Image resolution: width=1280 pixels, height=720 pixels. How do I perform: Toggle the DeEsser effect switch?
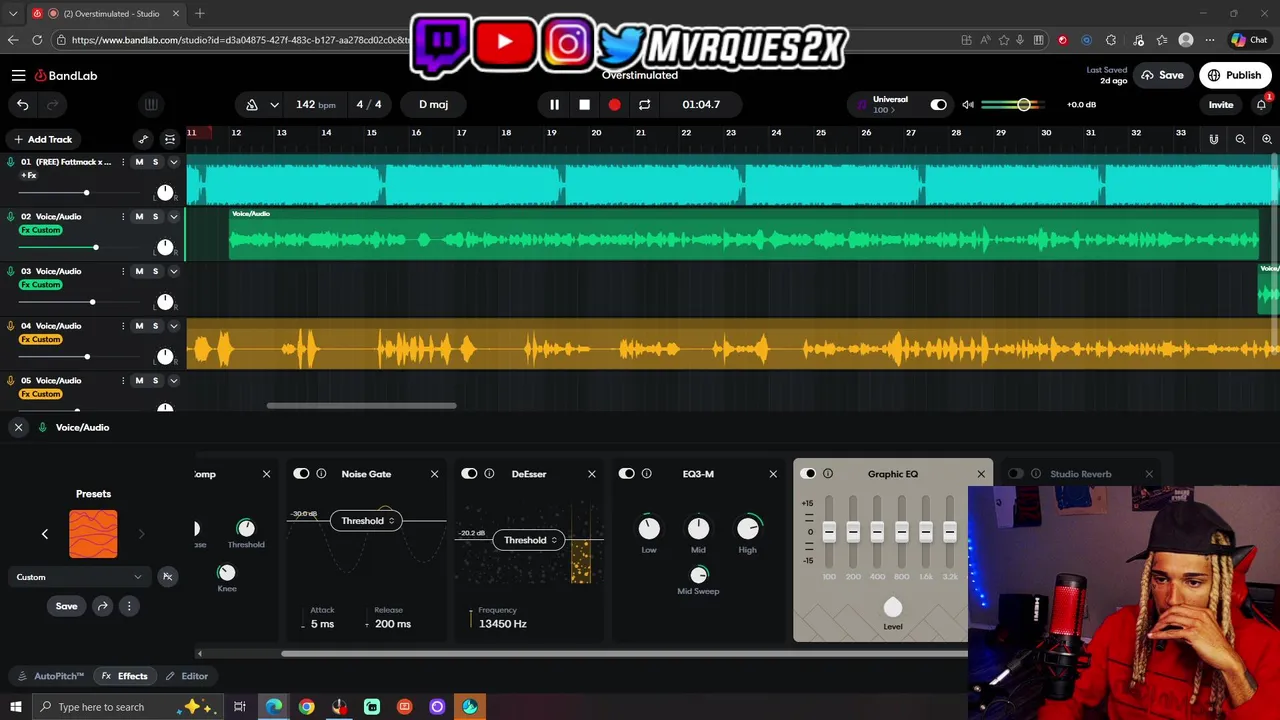(469, 474)
